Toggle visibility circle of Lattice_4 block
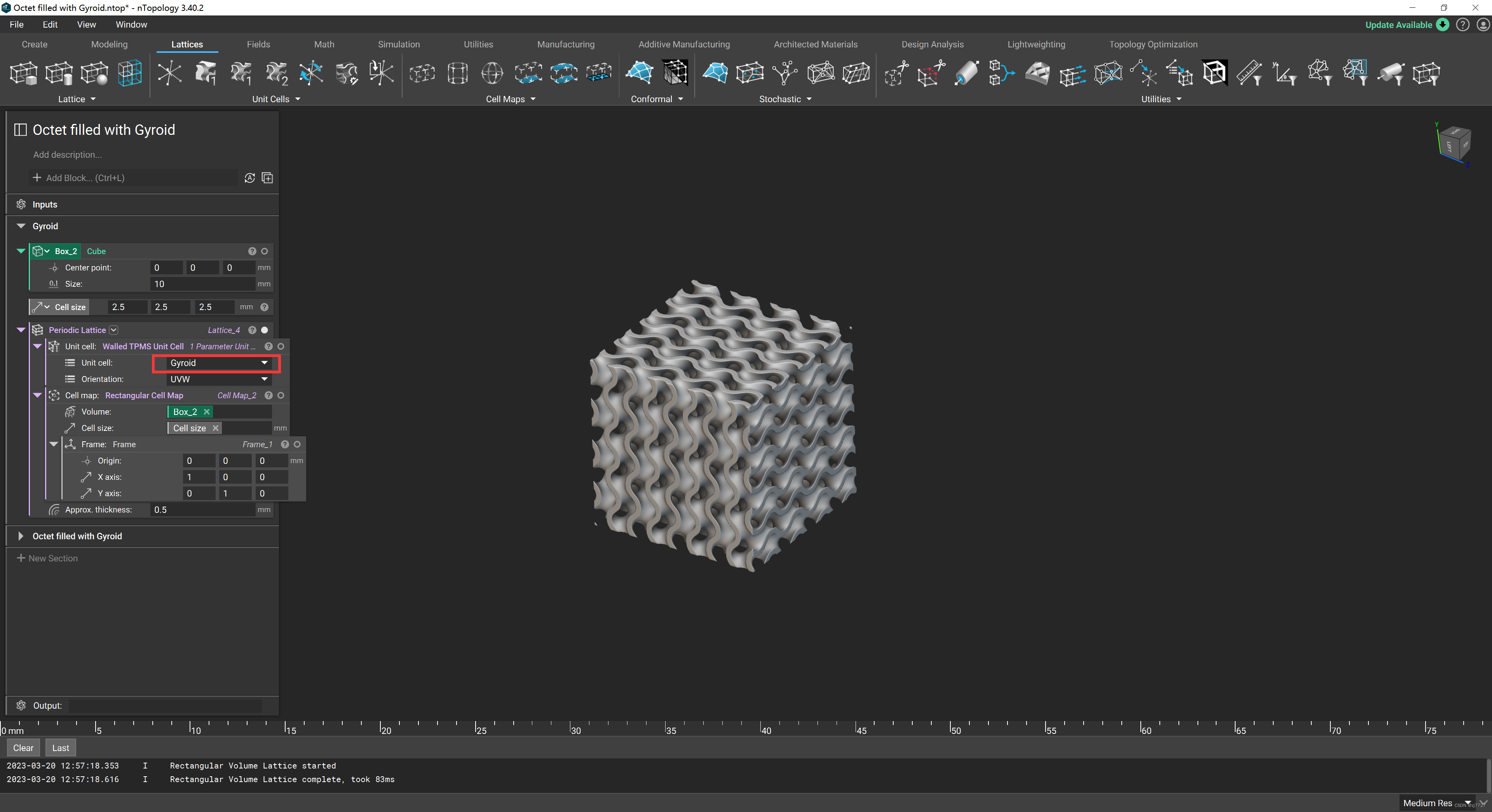Screen dimensions: 1492x812 265,330
